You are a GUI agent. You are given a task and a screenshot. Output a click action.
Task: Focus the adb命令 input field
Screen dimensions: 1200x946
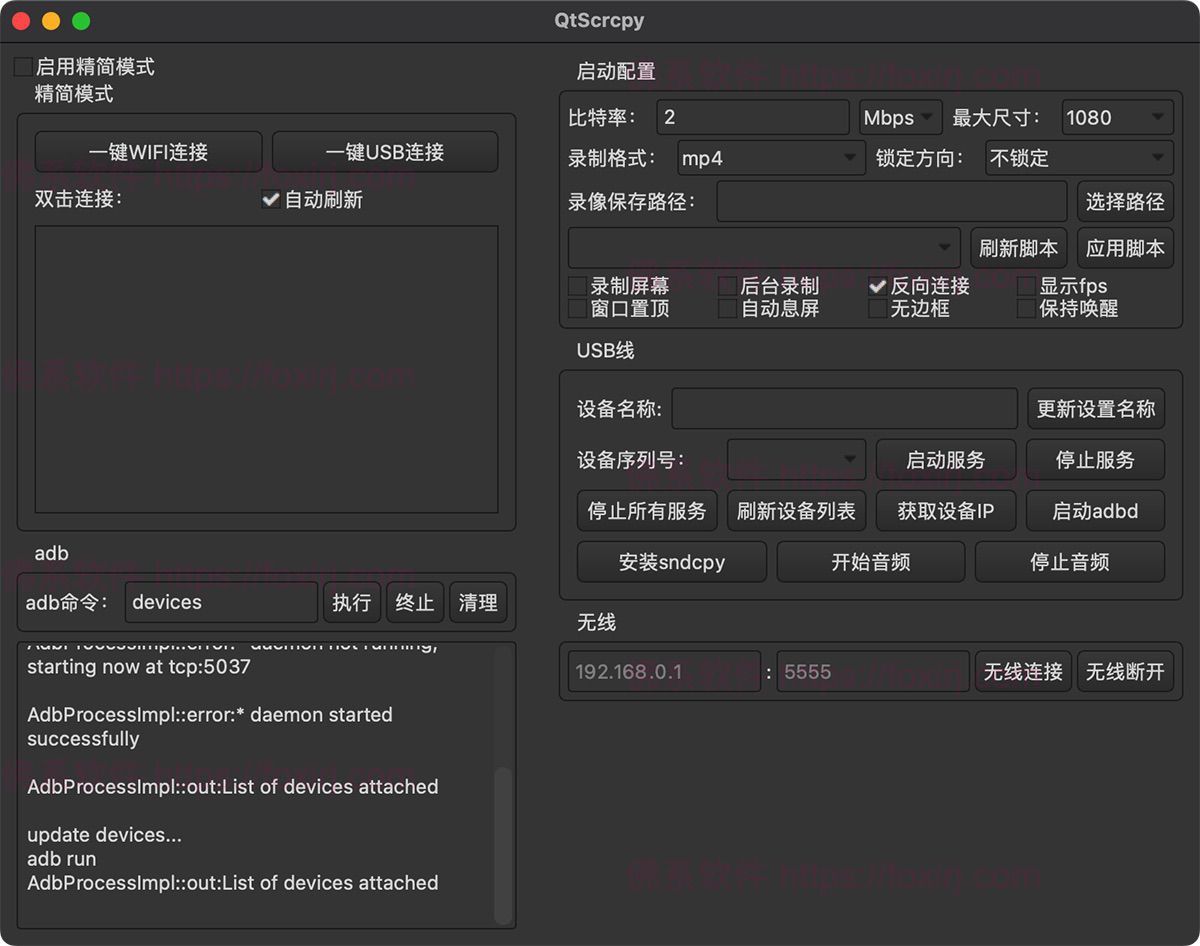(221, 602)
